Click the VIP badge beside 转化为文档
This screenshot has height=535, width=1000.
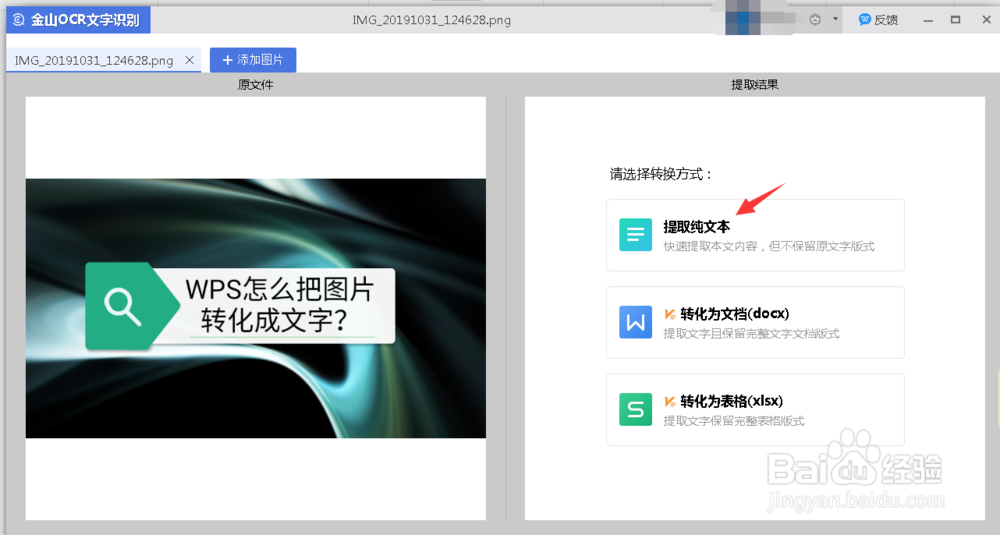(670, 314)
